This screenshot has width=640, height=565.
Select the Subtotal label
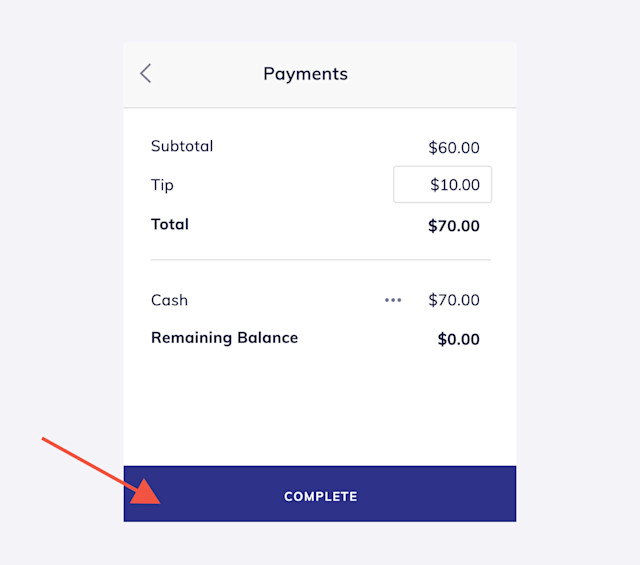[182, 146]
